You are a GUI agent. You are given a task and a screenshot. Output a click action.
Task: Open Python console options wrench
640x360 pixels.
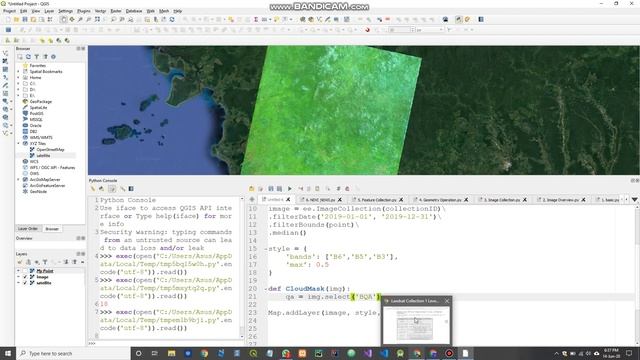[122, 189]
